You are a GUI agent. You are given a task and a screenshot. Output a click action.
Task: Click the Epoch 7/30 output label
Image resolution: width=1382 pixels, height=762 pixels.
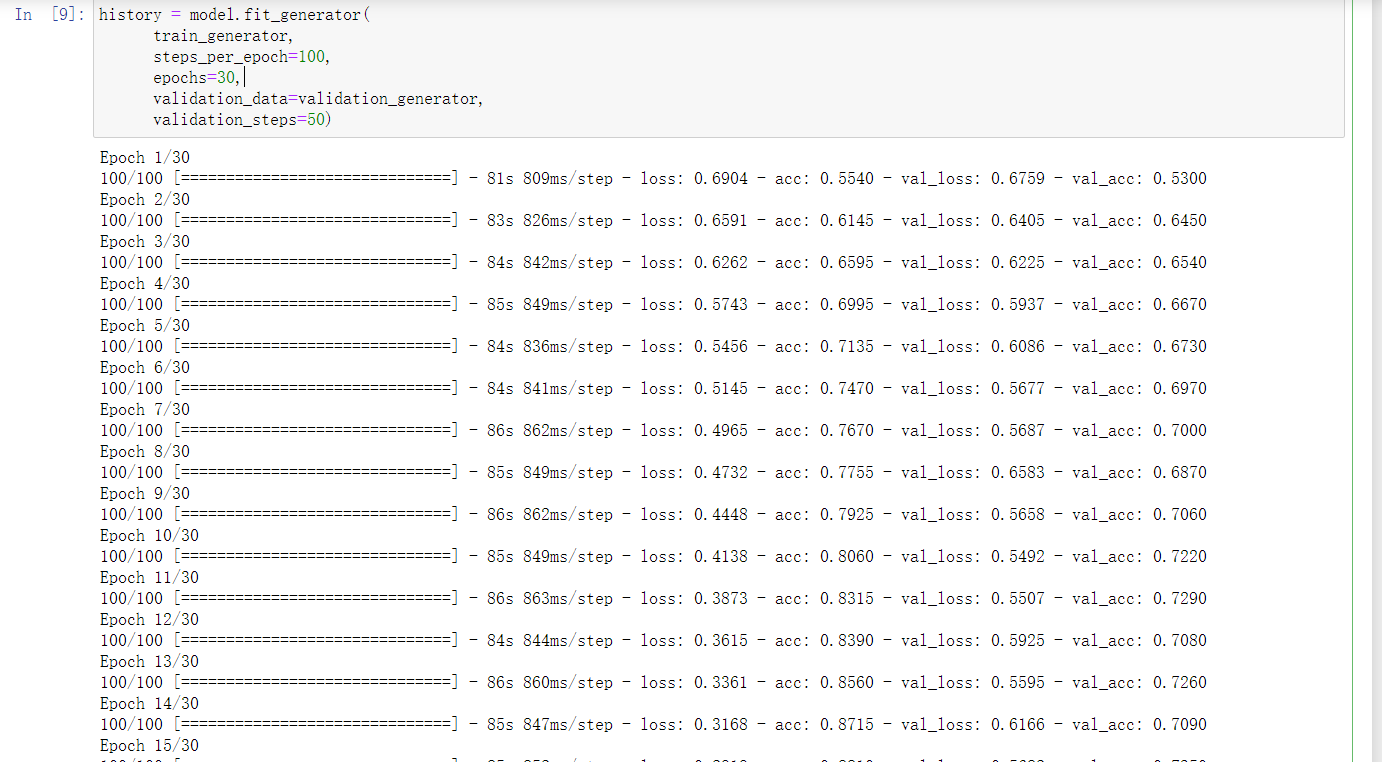tap(145, 410)
